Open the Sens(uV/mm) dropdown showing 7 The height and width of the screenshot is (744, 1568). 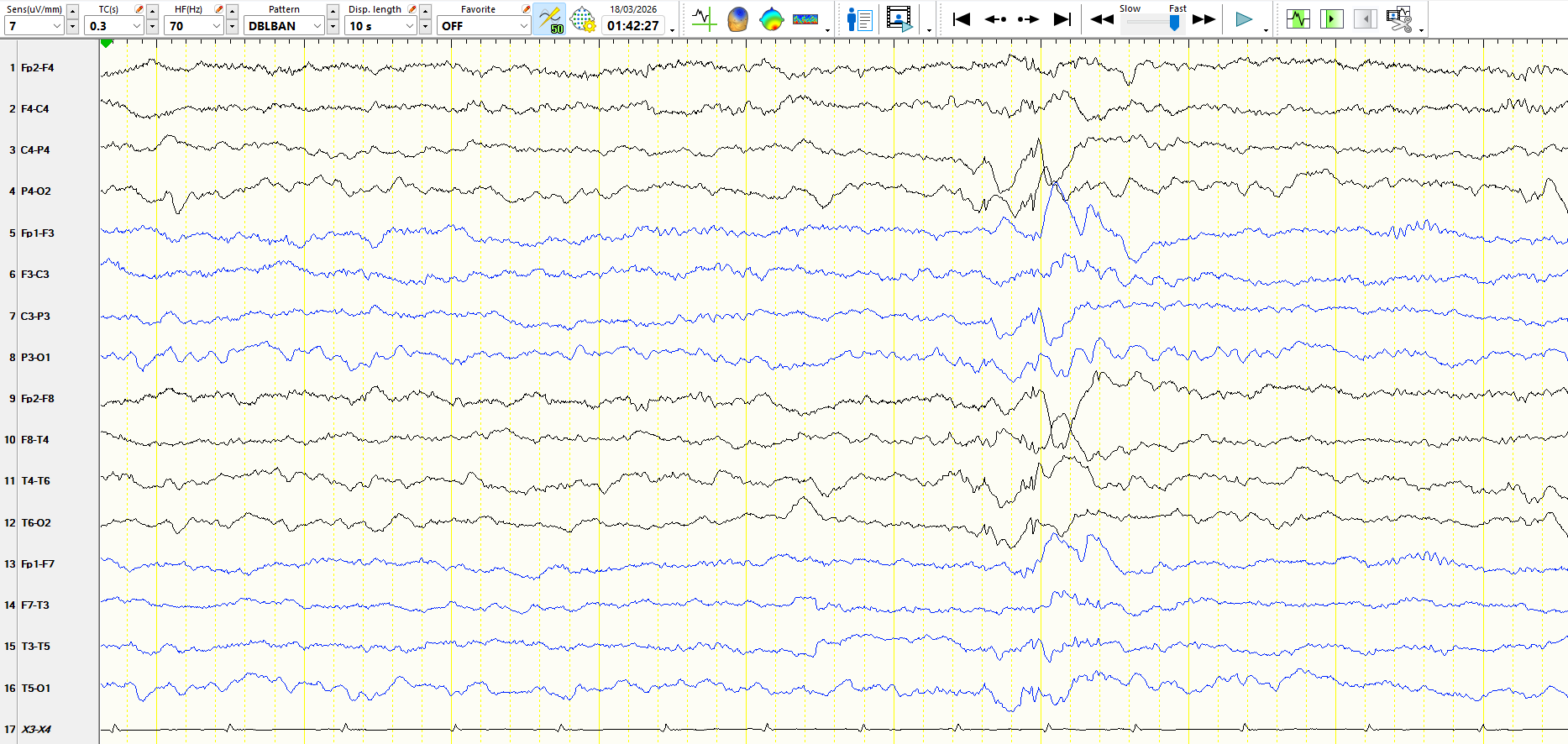(x=34, y=26)
